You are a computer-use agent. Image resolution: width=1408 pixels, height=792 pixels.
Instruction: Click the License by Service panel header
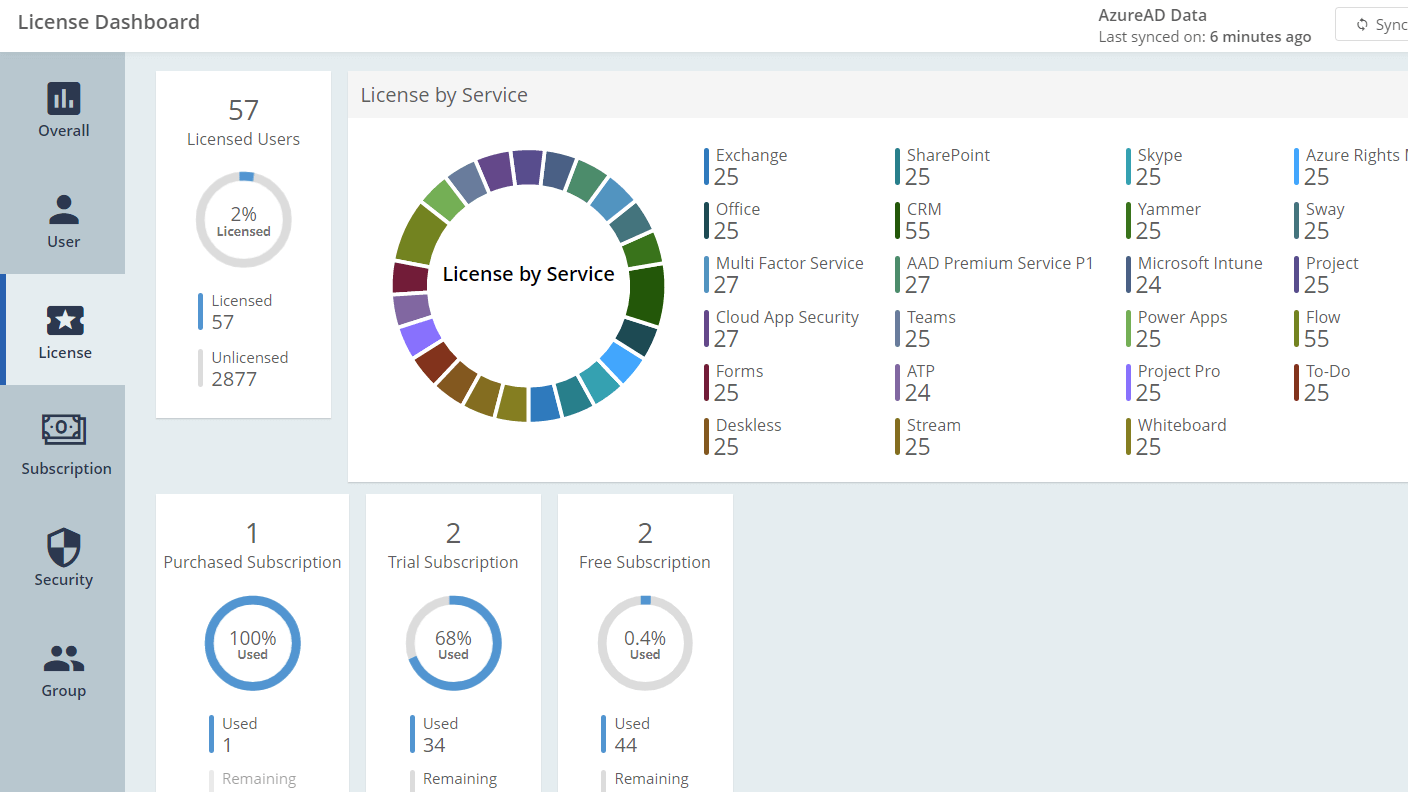click(x=444, y=95)
